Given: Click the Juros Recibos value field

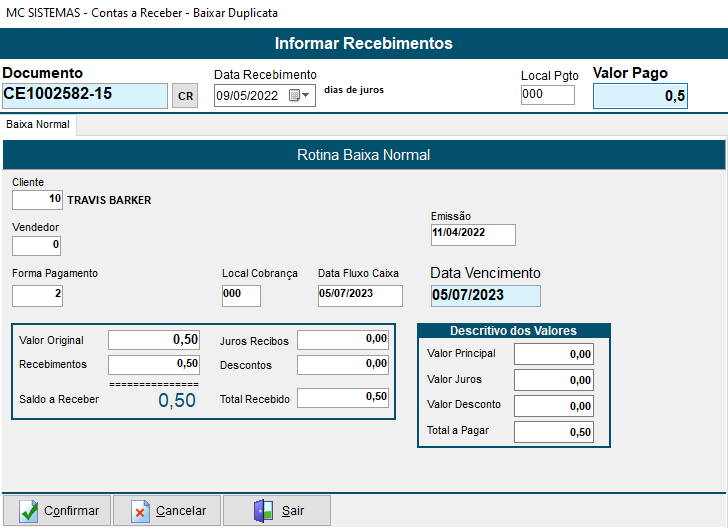Looking at the screenshot, I should pos(343,340).
